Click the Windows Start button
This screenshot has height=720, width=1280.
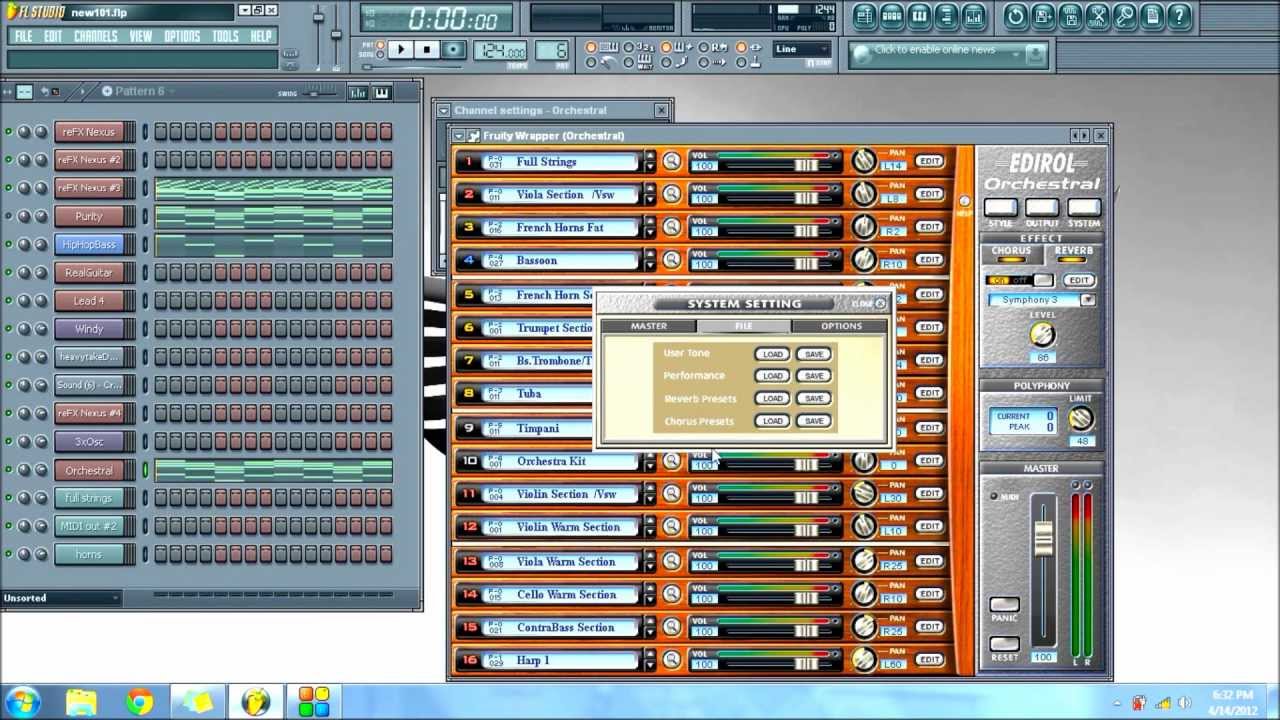tap(22, 701)
